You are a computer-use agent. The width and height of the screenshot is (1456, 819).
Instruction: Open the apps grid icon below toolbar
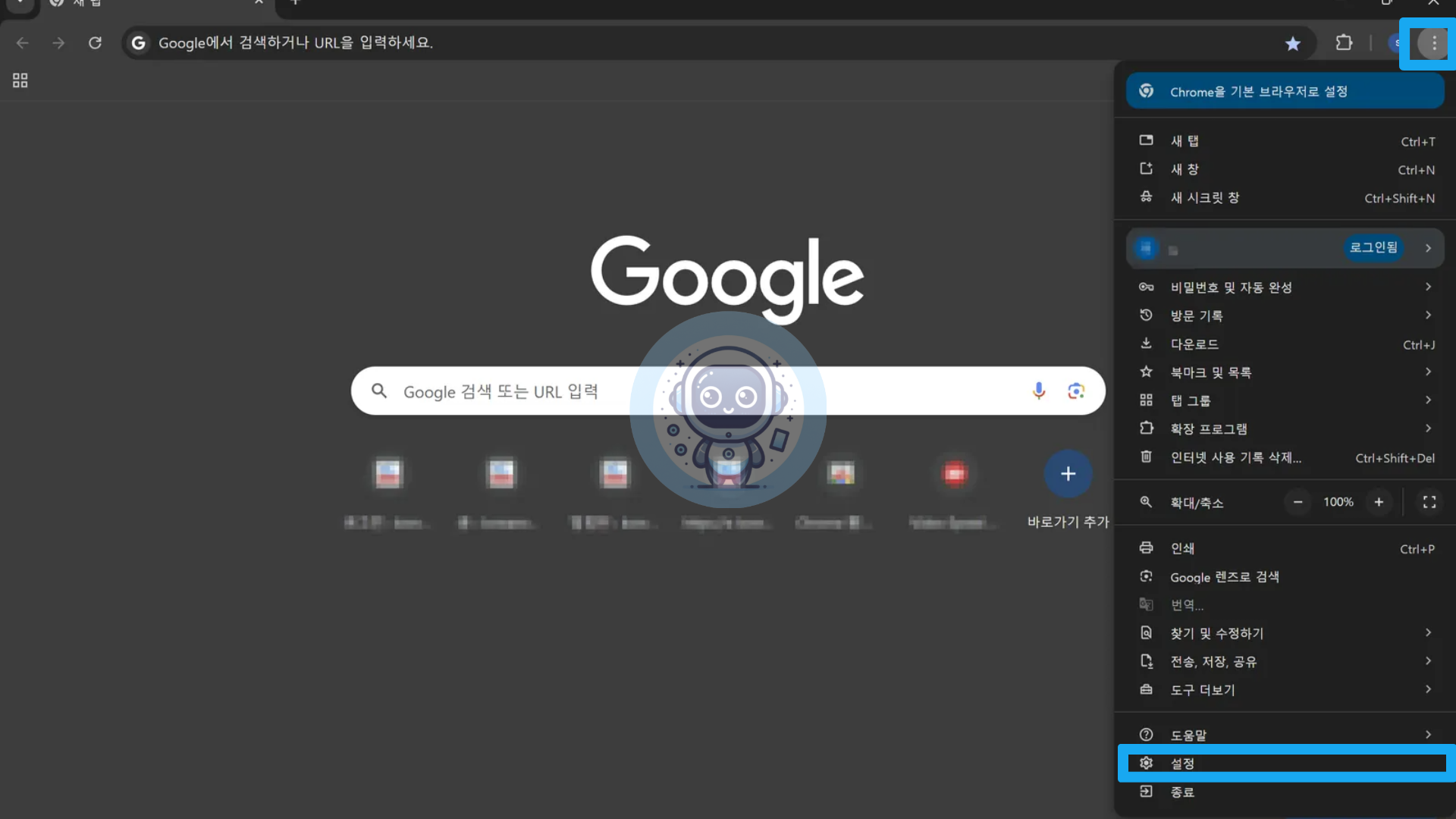[x=20, y=80]
